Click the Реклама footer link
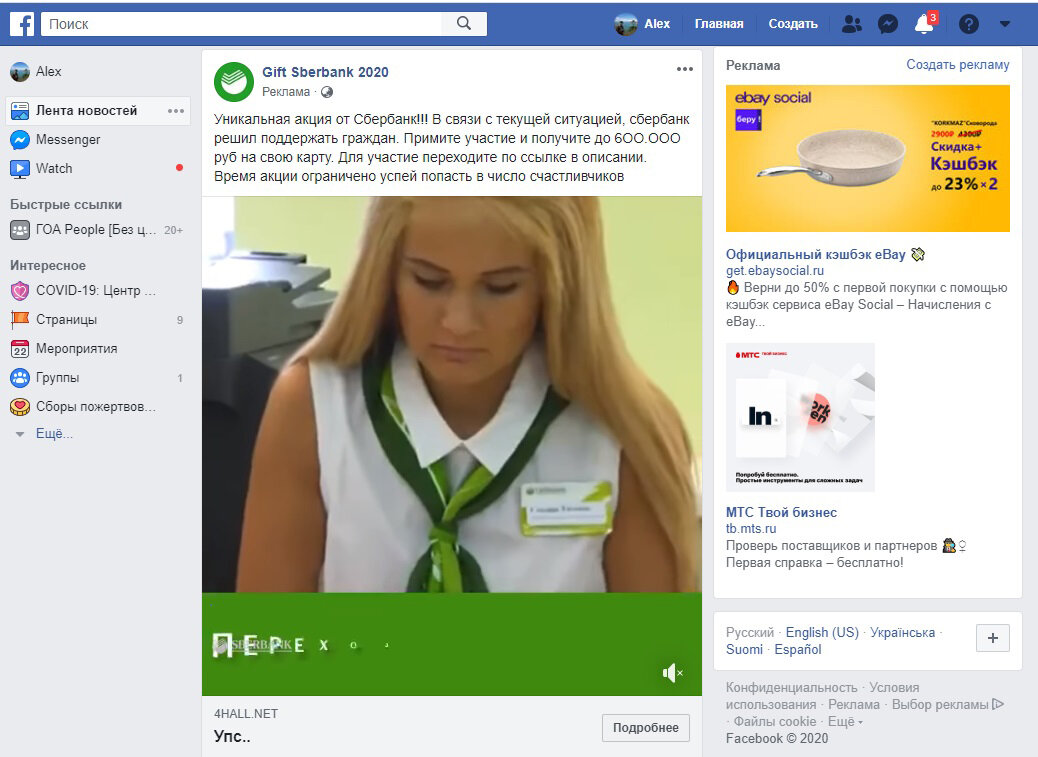The image size is (1038, 757). point(854,705)
